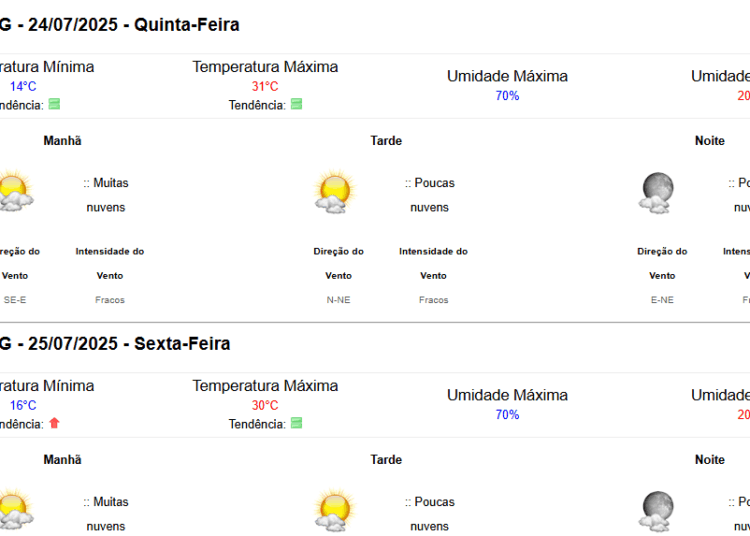
Task: Click the green trend icon below 30°C
Action: [x=297, y=423]
